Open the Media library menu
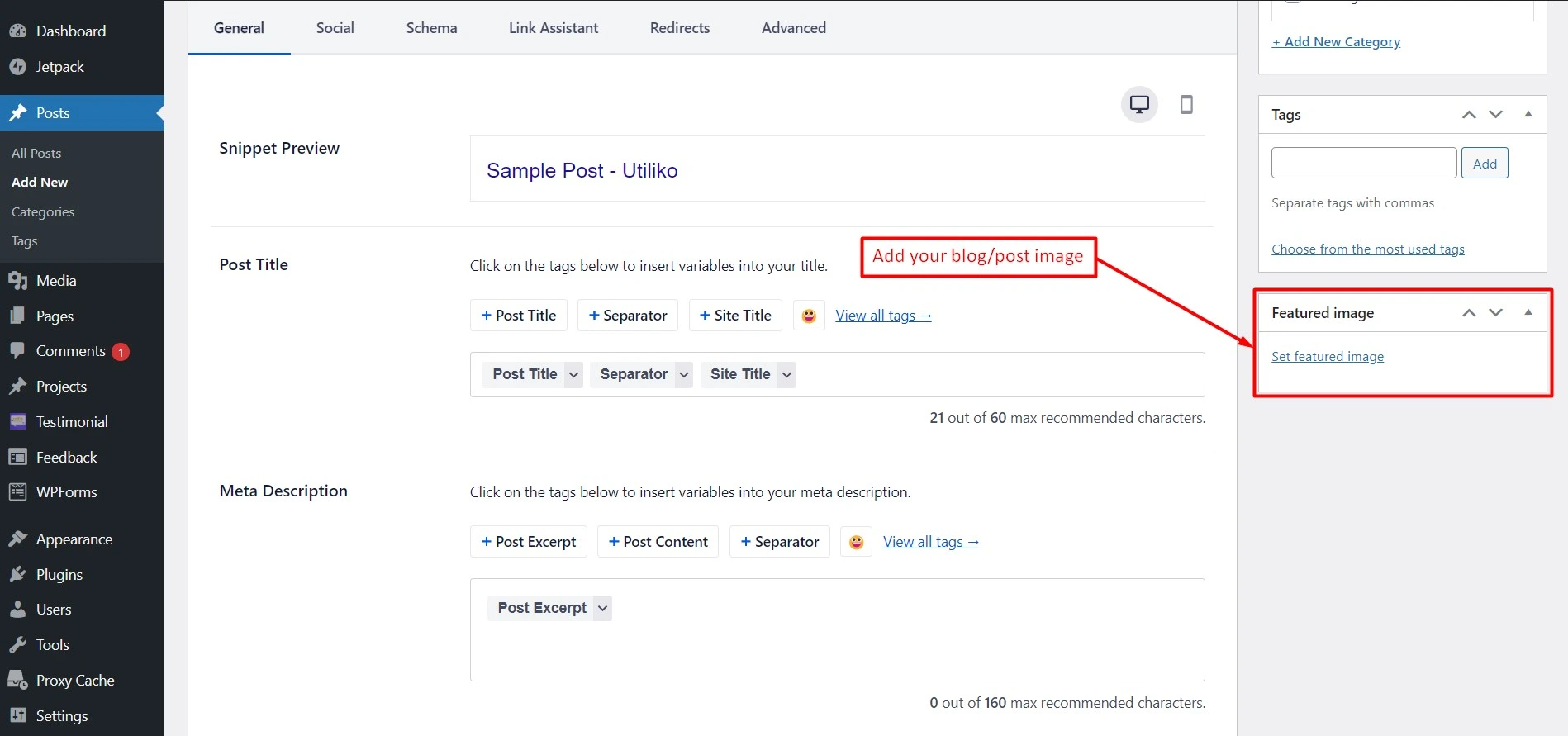This screenshot has width=1568, height=736. coord(56,281)
